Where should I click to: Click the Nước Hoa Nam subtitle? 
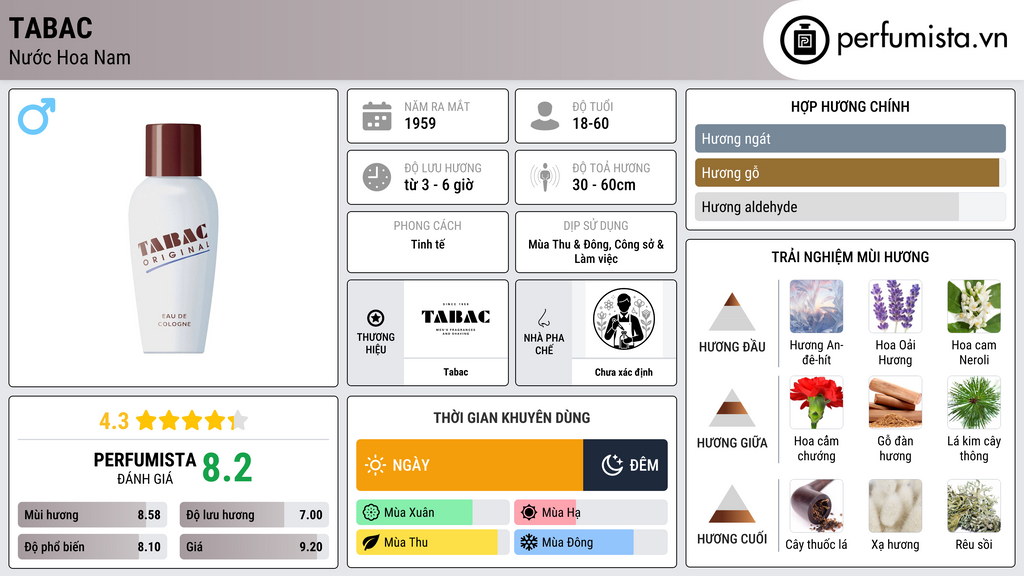(x=70, y=58)
